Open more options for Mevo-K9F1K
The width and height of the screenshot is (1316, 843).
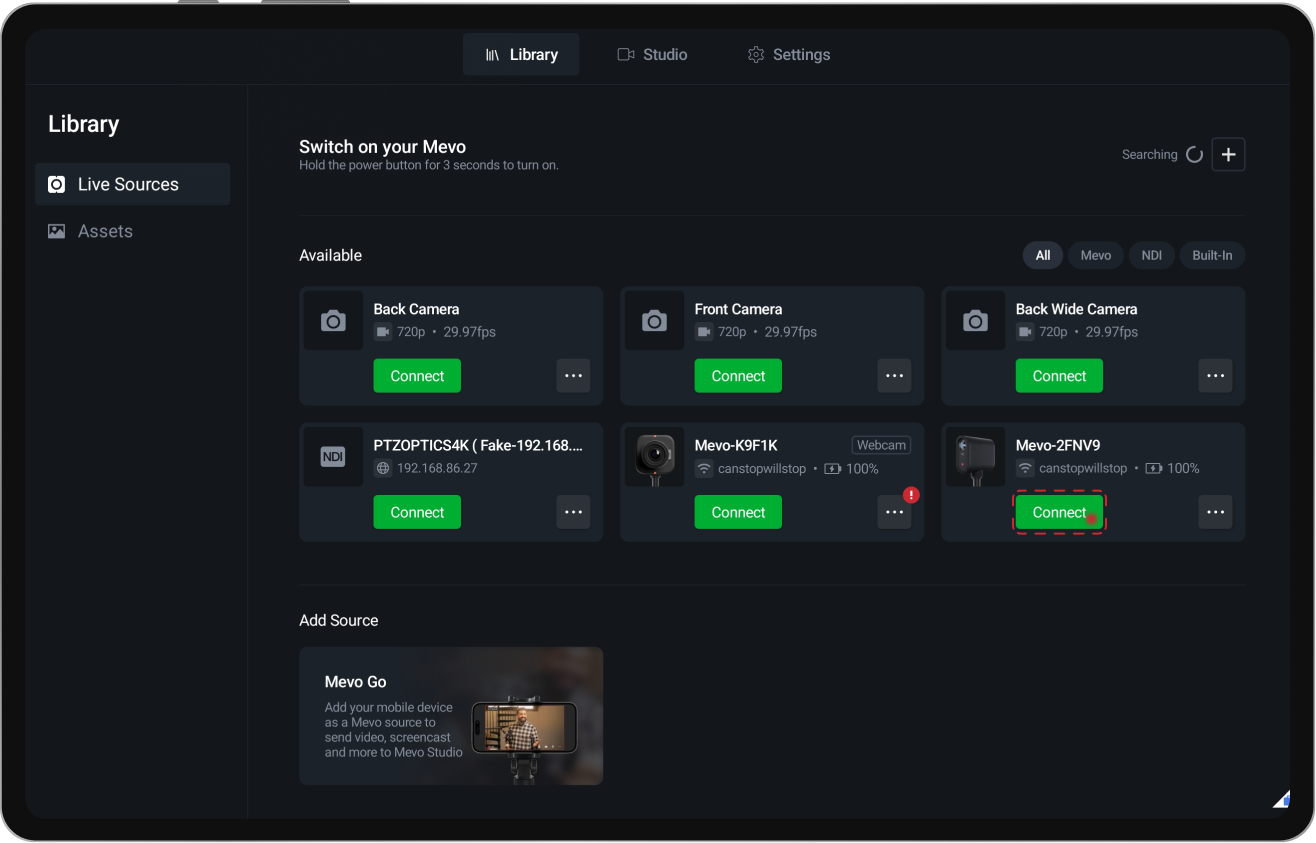coord(894,512)
